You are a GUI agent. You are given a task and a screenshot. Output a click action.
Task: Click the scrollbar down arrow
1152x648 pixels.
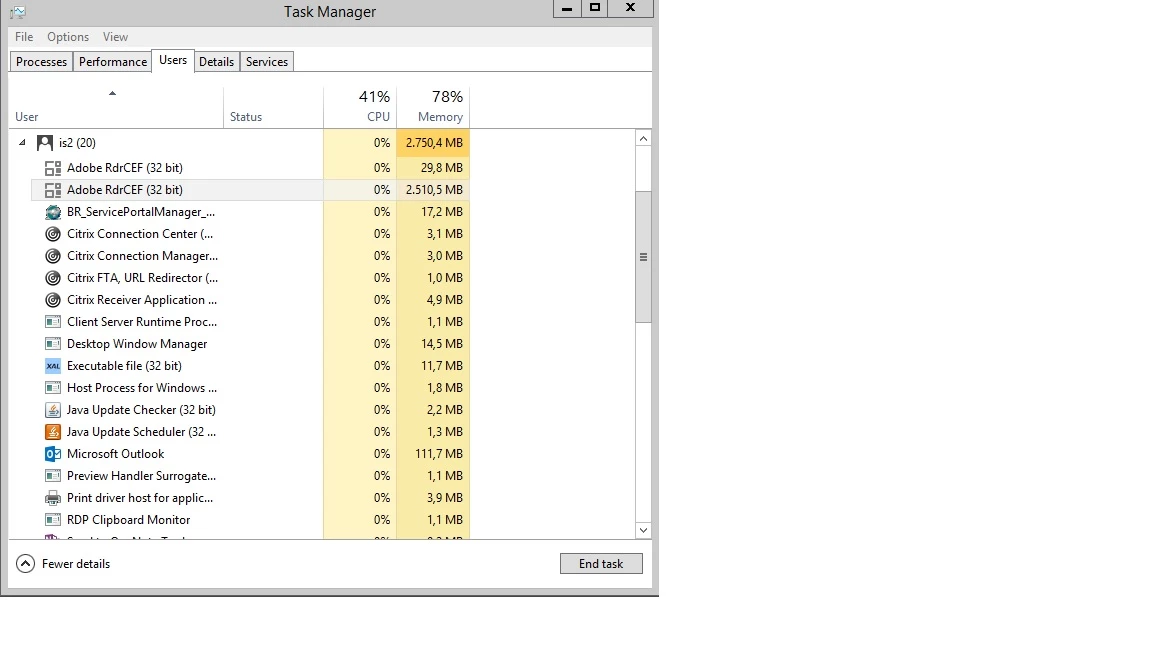644,530
